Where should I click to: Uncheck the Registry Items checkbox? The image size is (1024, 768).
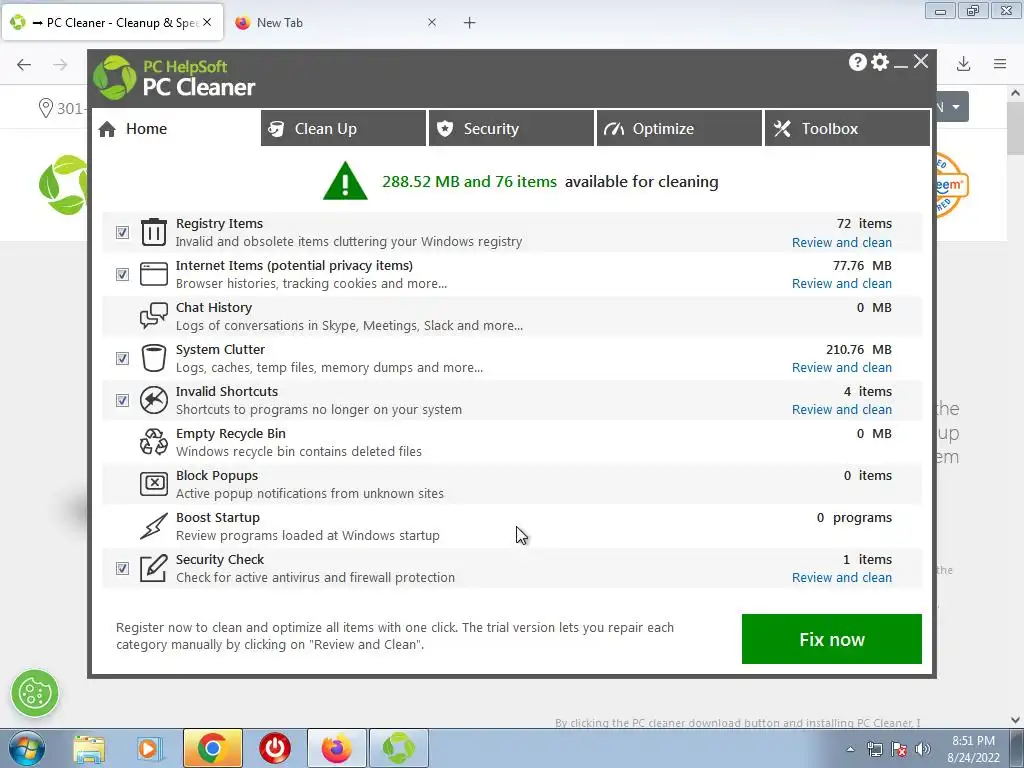(x=122, y=232)
